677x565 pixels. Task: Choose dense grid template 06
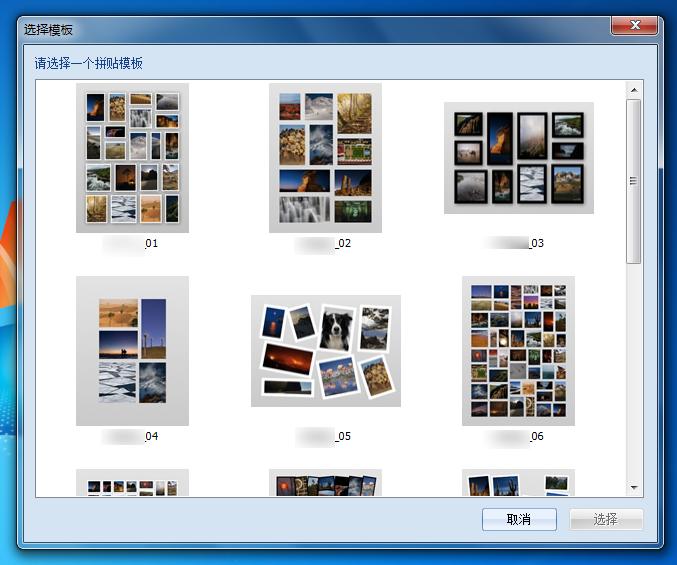click(x=518, y=351)
